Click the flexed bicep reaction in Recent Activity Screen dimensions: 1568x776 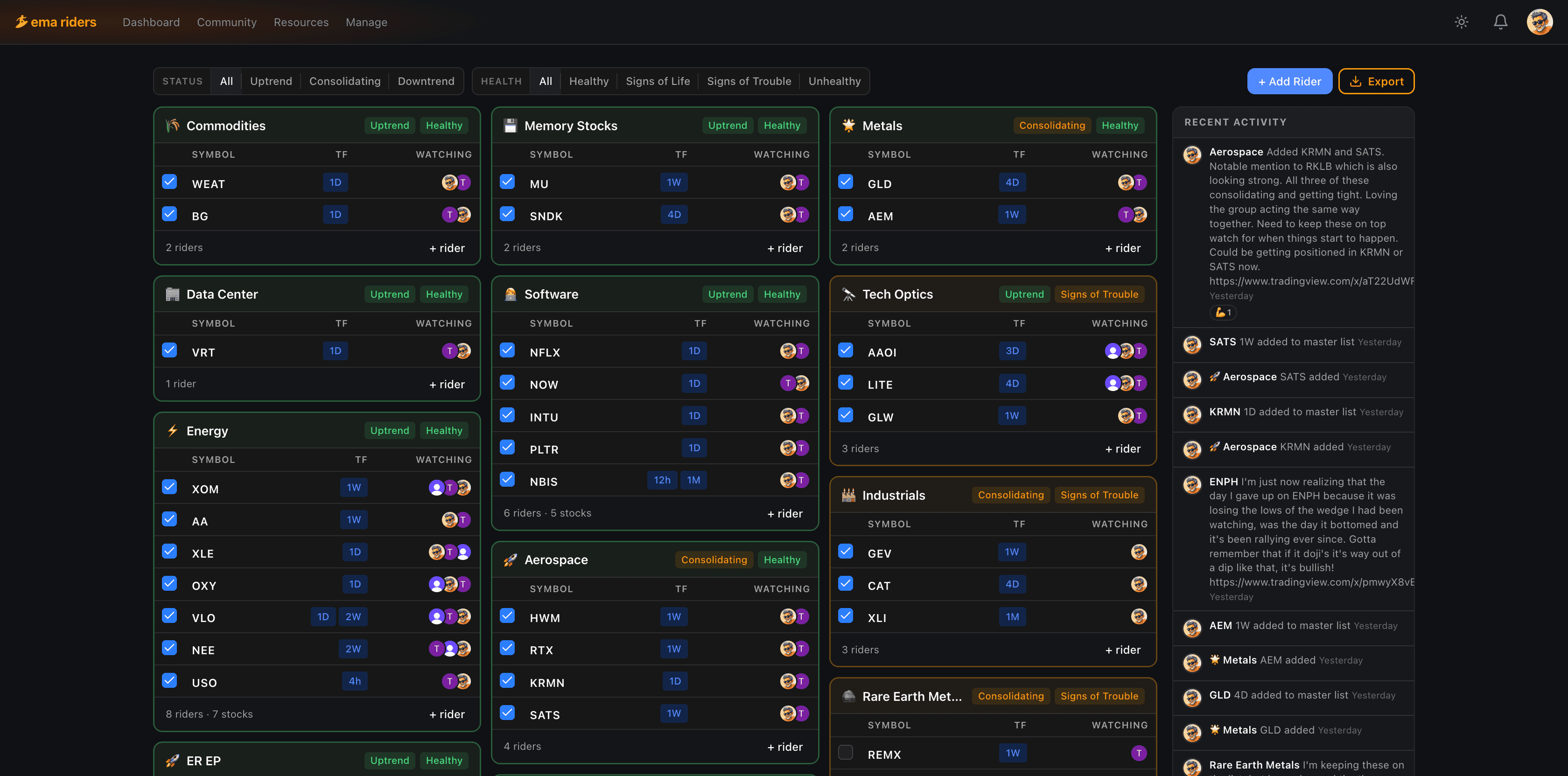coord(1224,313)
